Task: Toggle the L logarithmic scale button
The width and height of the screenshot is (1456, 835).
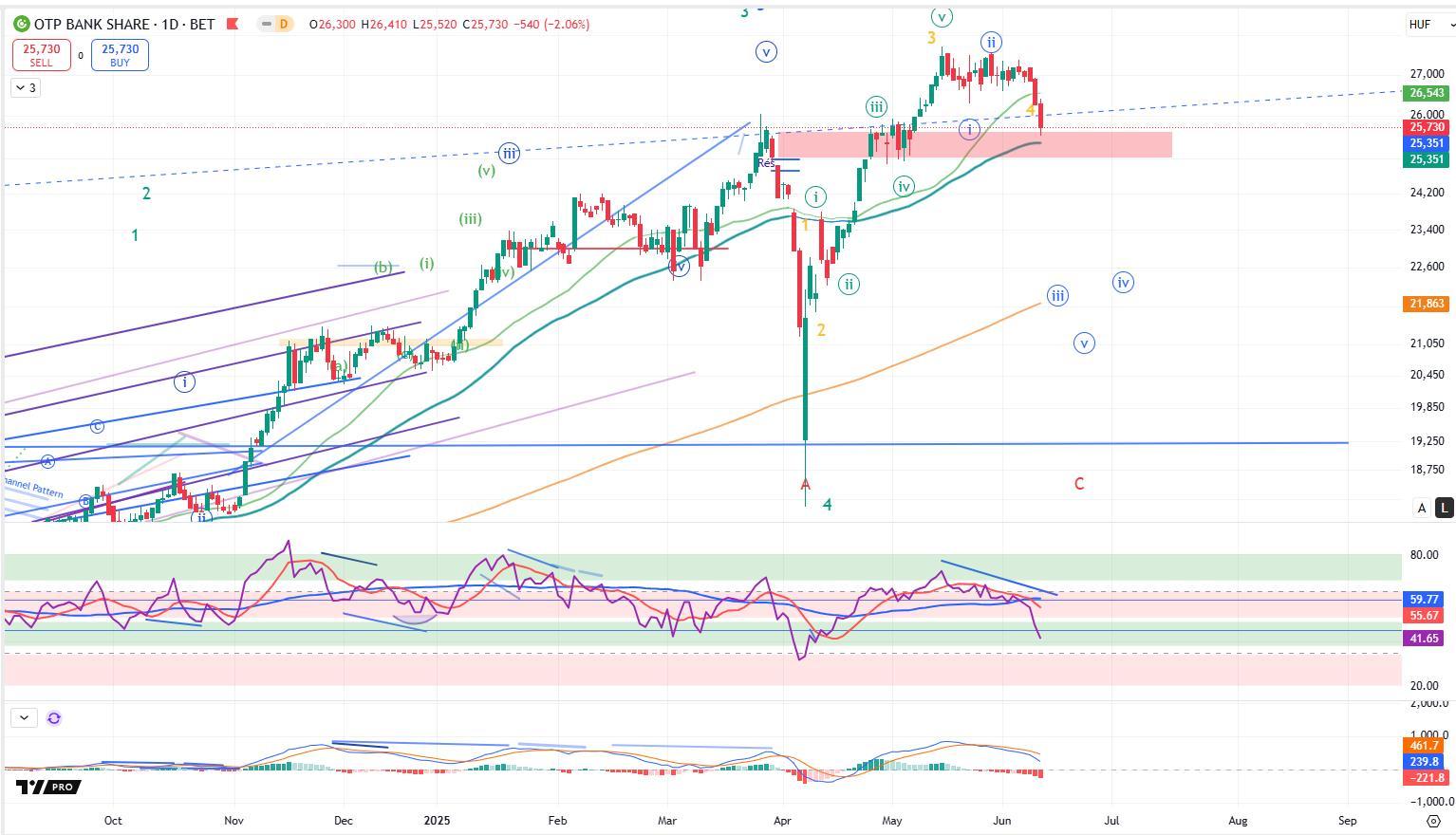Action: [1444, 508]
